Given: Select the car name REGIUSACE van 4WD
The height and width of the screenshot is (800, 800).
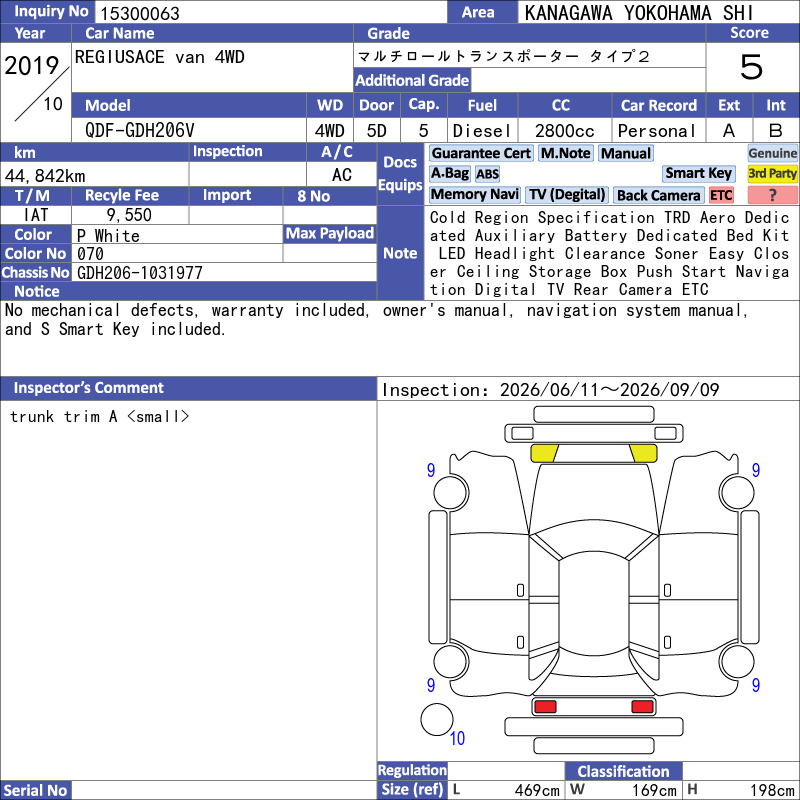Looking at the screenshot, I should (159, 57).
